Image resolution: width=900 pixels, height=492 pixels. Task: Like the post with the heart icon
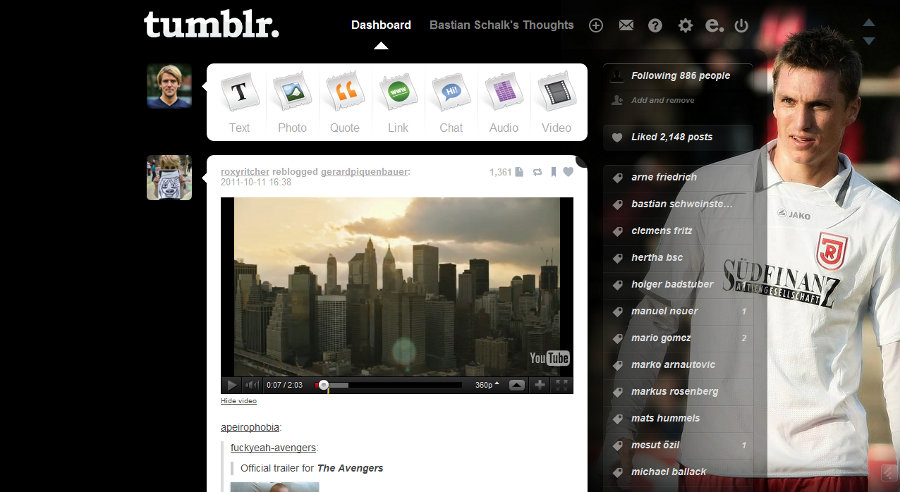click(x=568, y=172)
